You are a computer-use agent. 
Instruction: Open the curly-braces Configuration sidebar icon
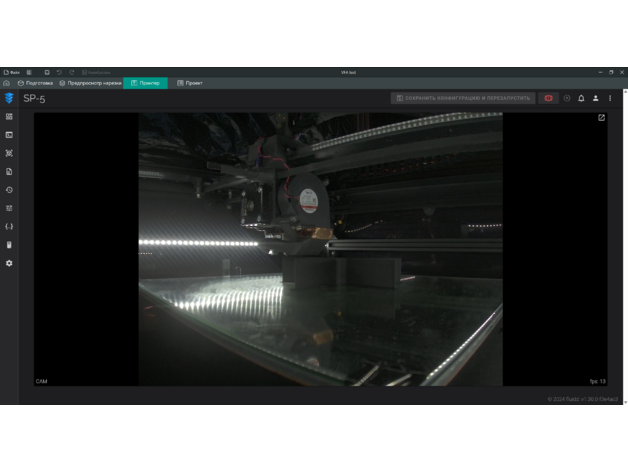(x=9, y=226)
